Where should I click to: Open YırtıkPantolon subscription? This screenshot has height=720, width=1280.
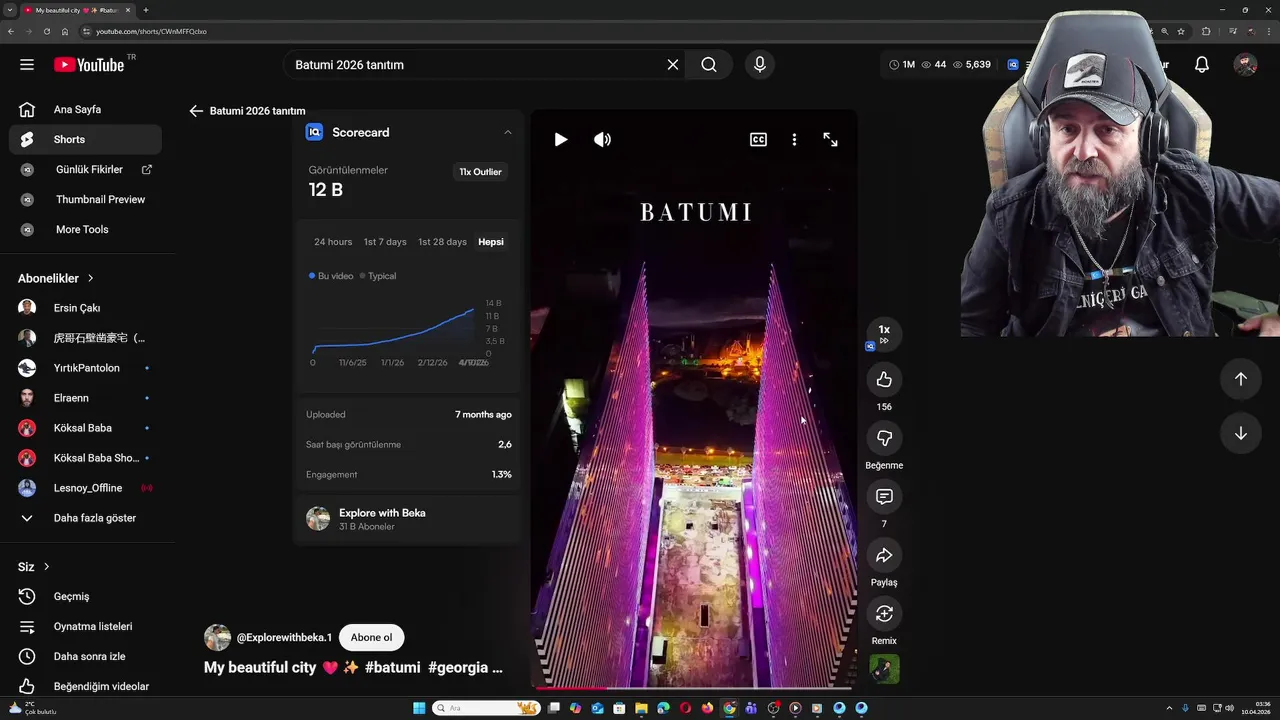point(85,368)
